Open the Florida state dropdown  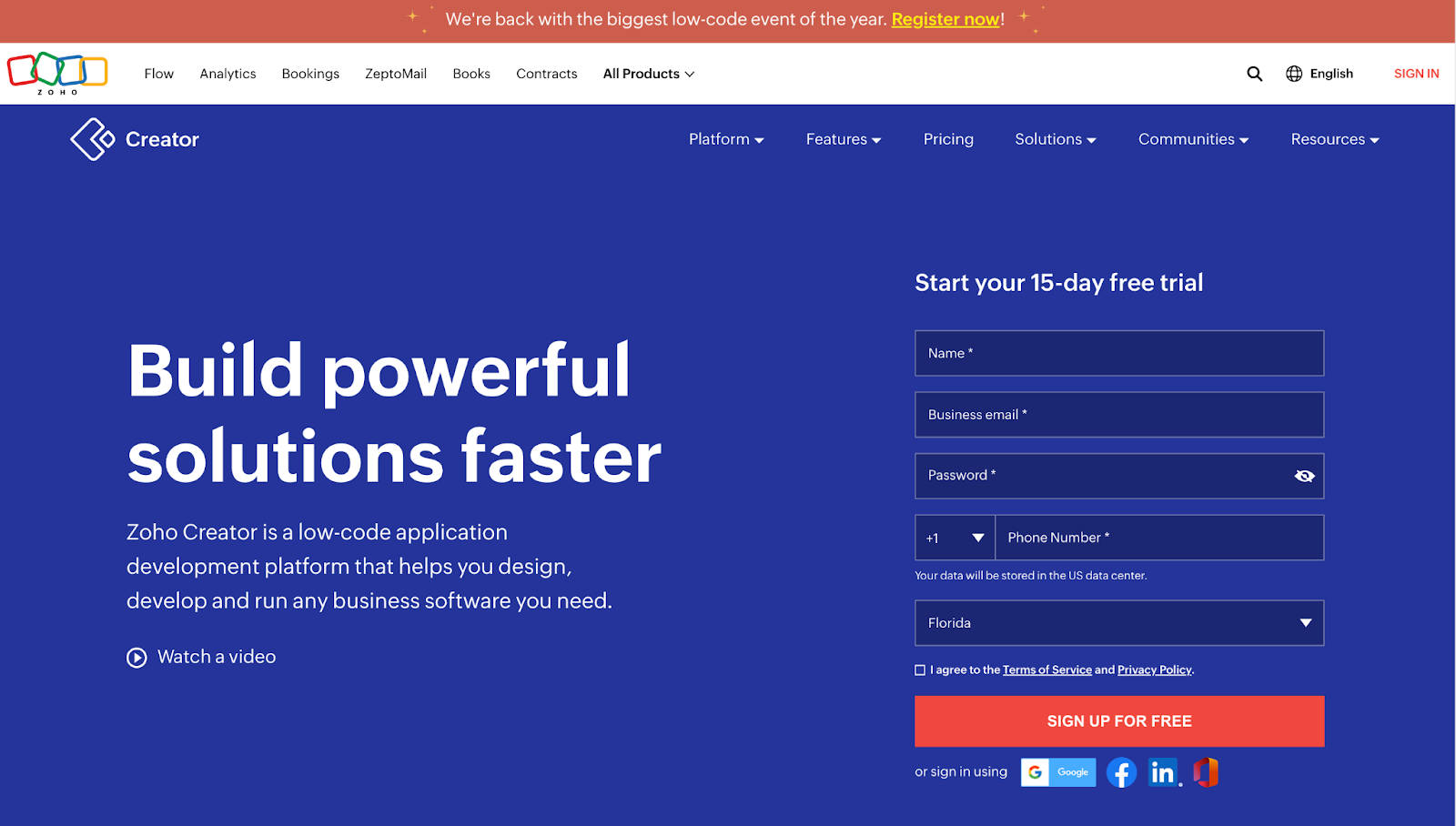pos(1119,623)
